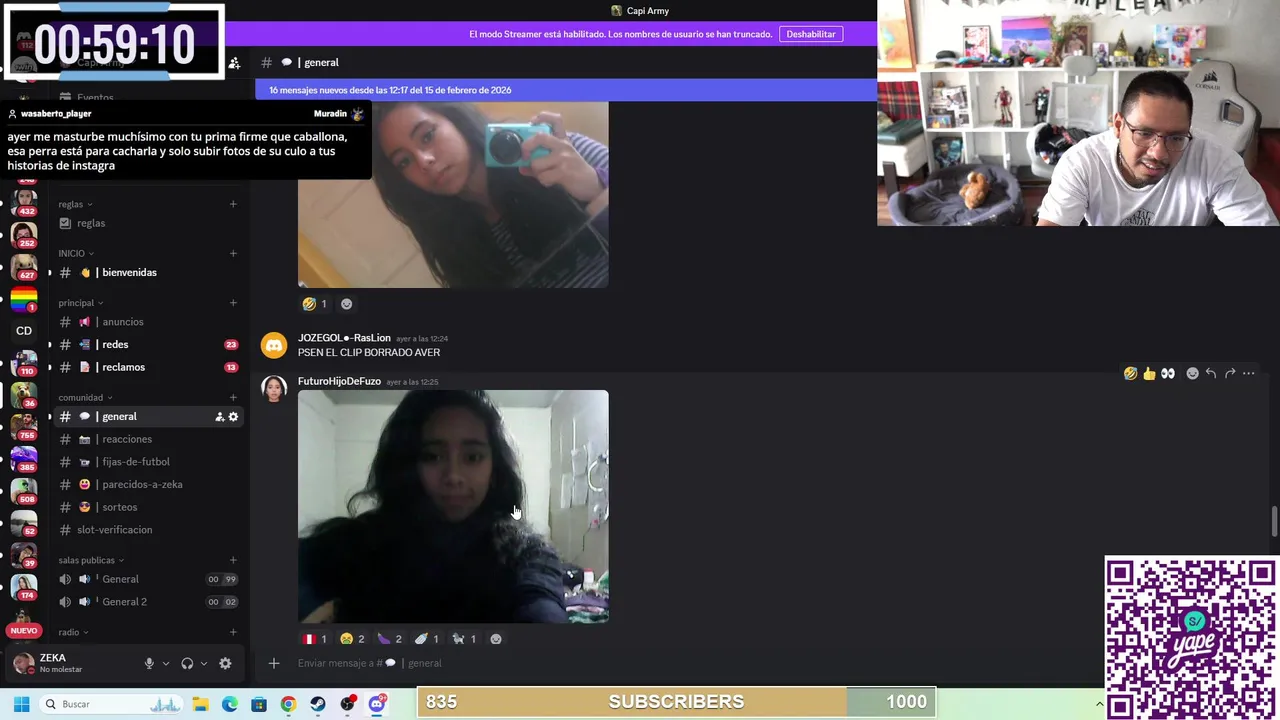Screen dimensions: 1280x720
Task: Create invite for general channel
Action: point(219,416)
